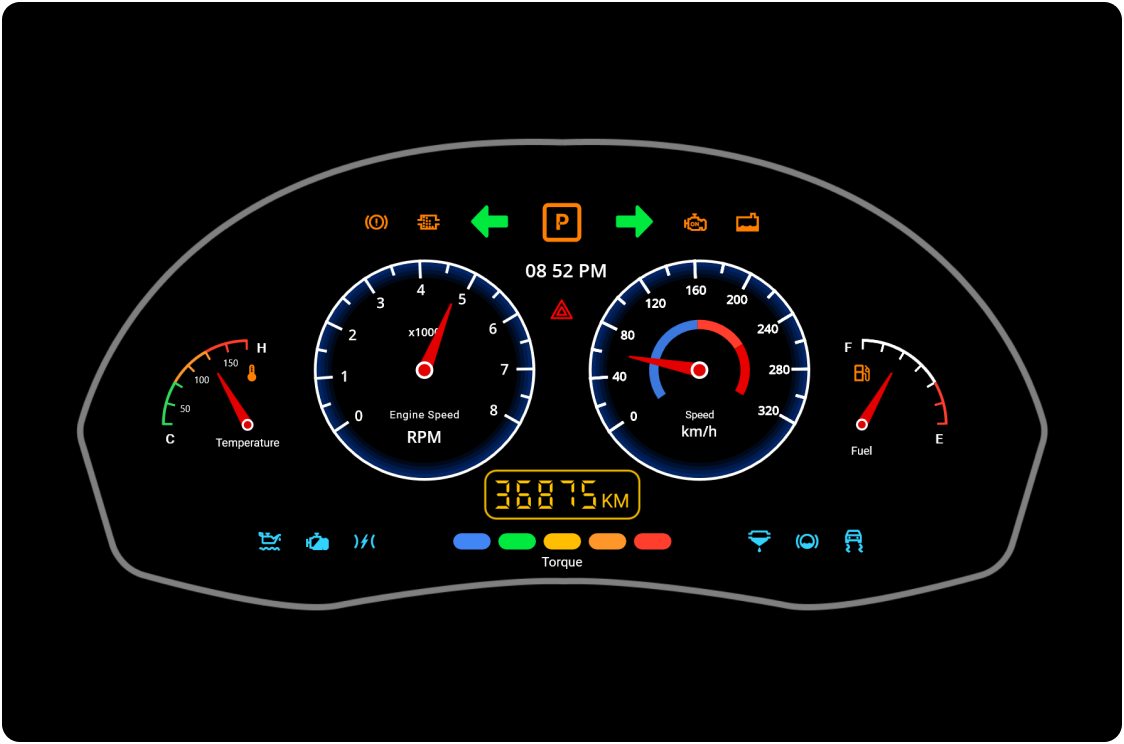Click the C label on temperature gauge

[x=170, y=439]
